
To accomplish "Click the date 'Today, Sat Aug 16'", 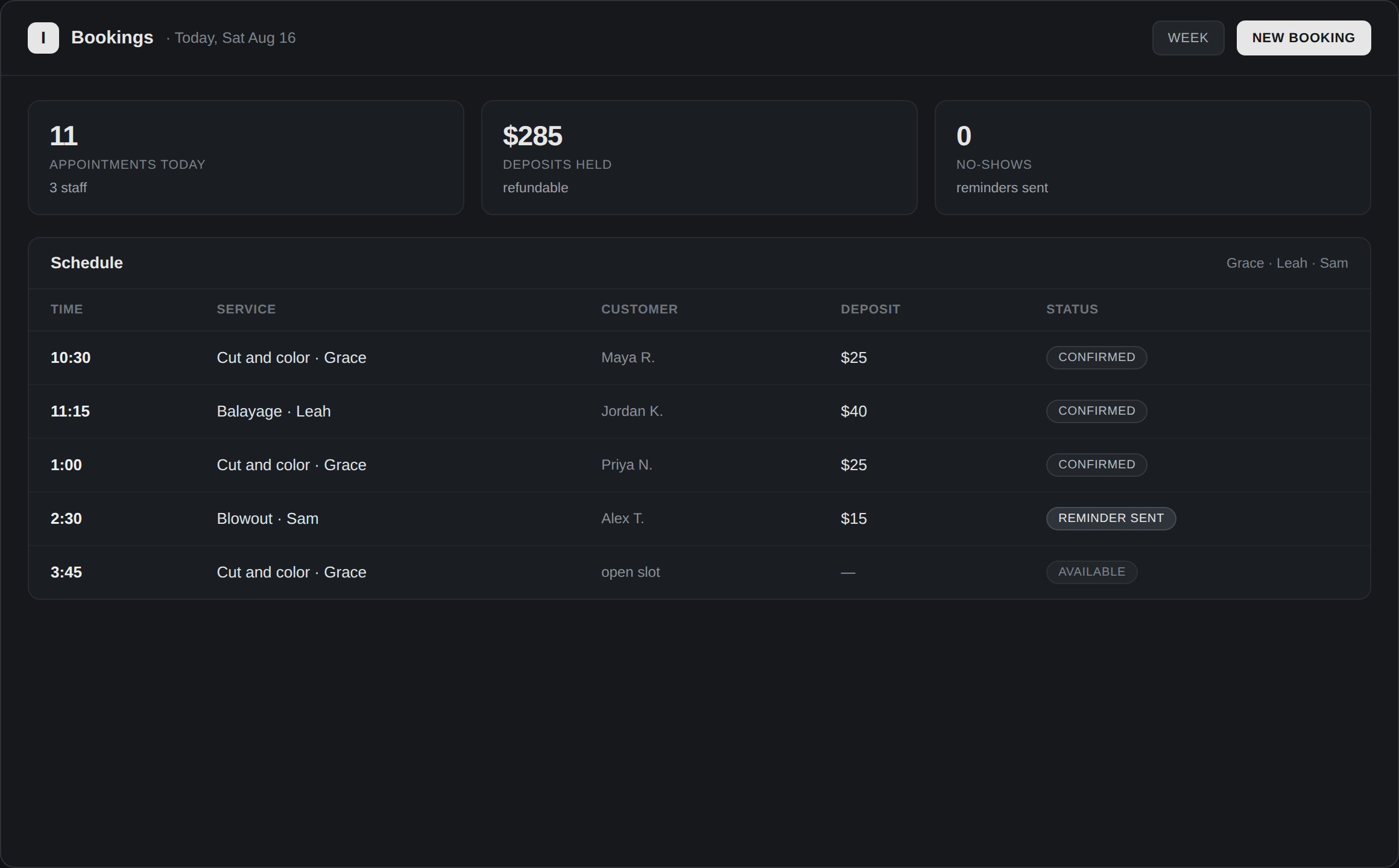I will (x=235, y=38).
